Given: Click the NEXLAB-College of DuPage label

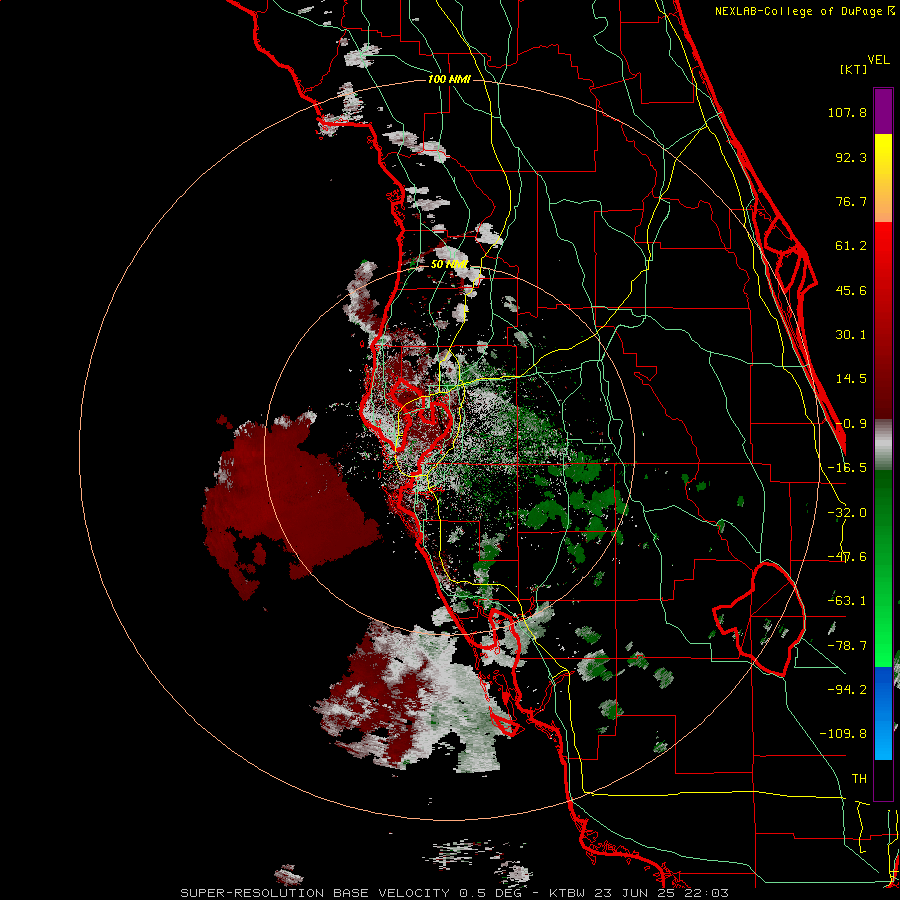Looking at the screenshot, I should click(799, 11).
